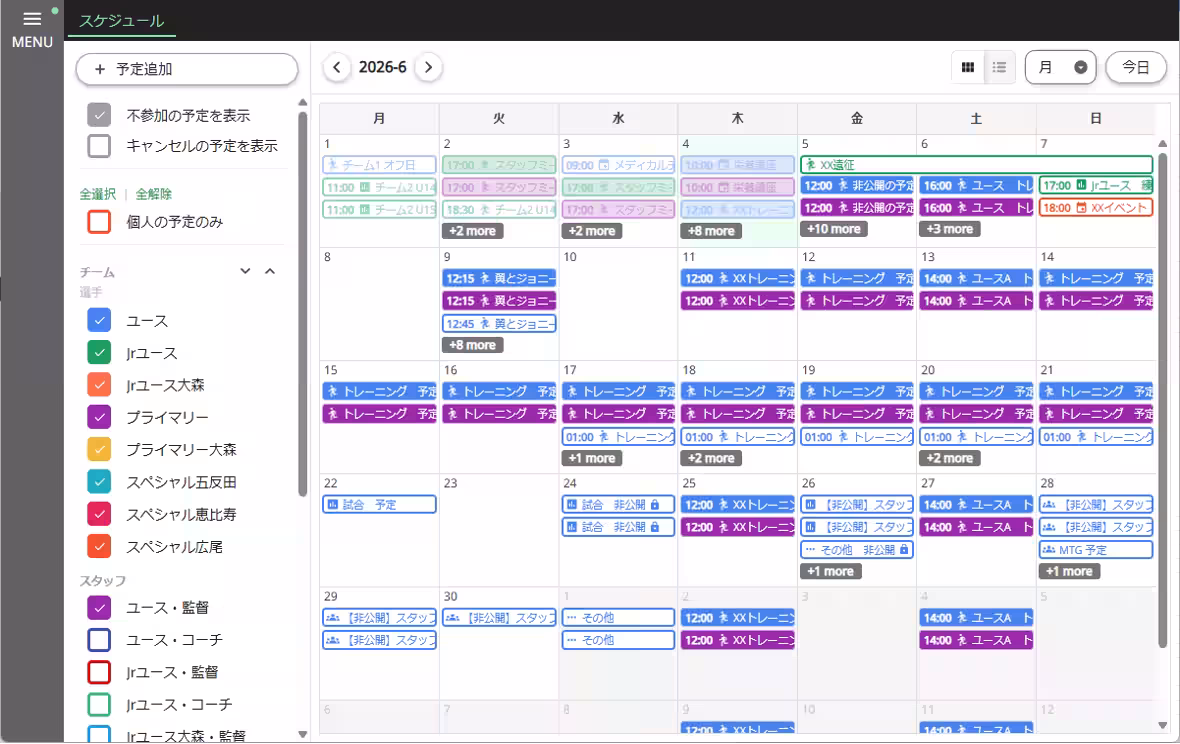Collapse team section chevron up

point(270,271)
